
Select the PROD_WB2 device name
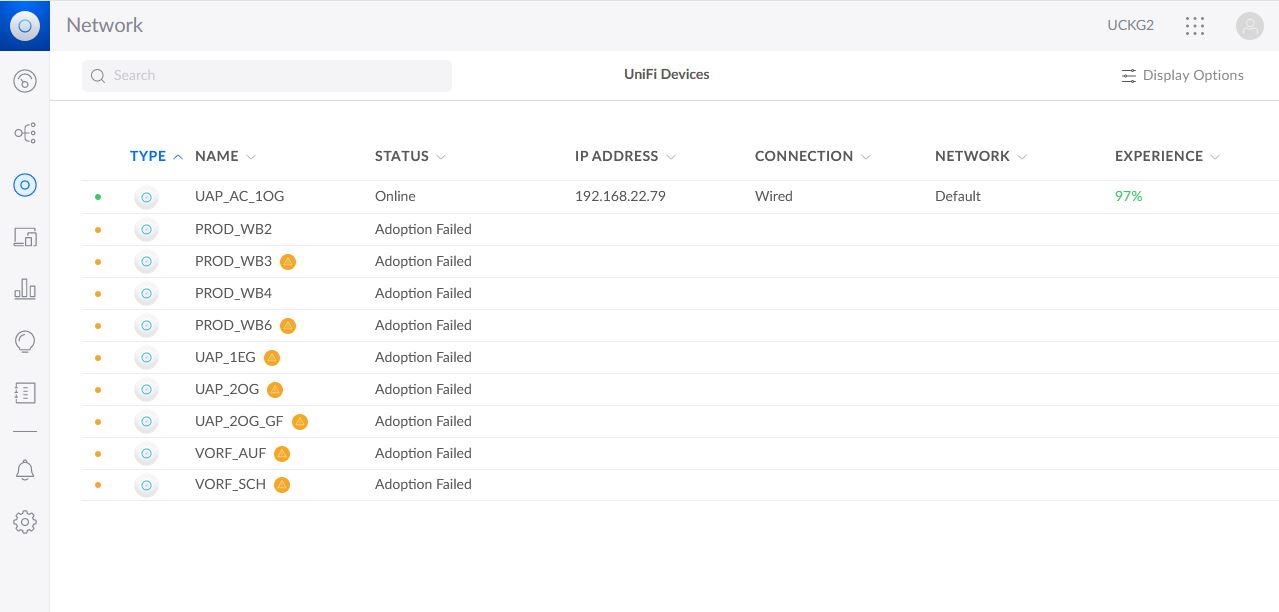point(233,229)
